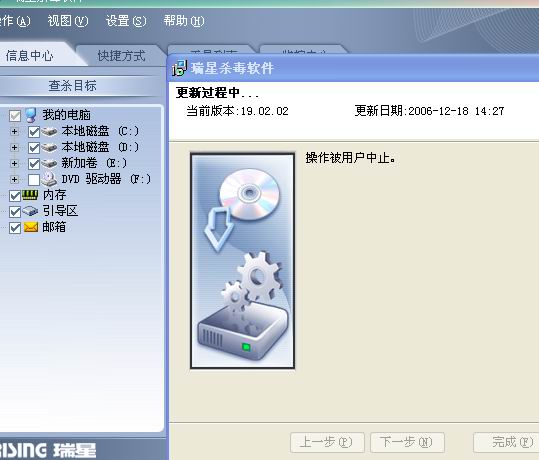Click the memory chip icon
The height and width of the screenshot is (460, 539).
point(30,195)
